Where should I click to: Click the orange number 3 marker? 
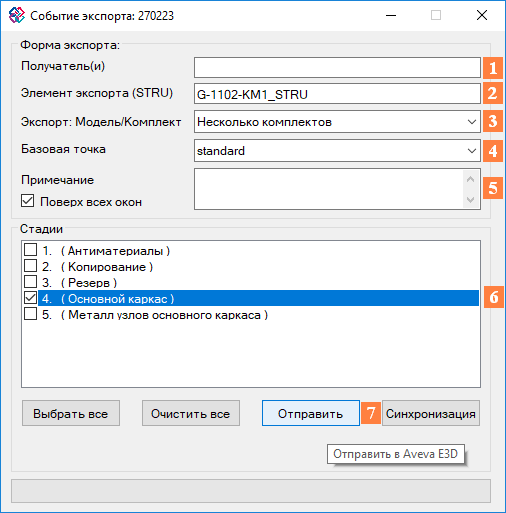click(493, 121)
